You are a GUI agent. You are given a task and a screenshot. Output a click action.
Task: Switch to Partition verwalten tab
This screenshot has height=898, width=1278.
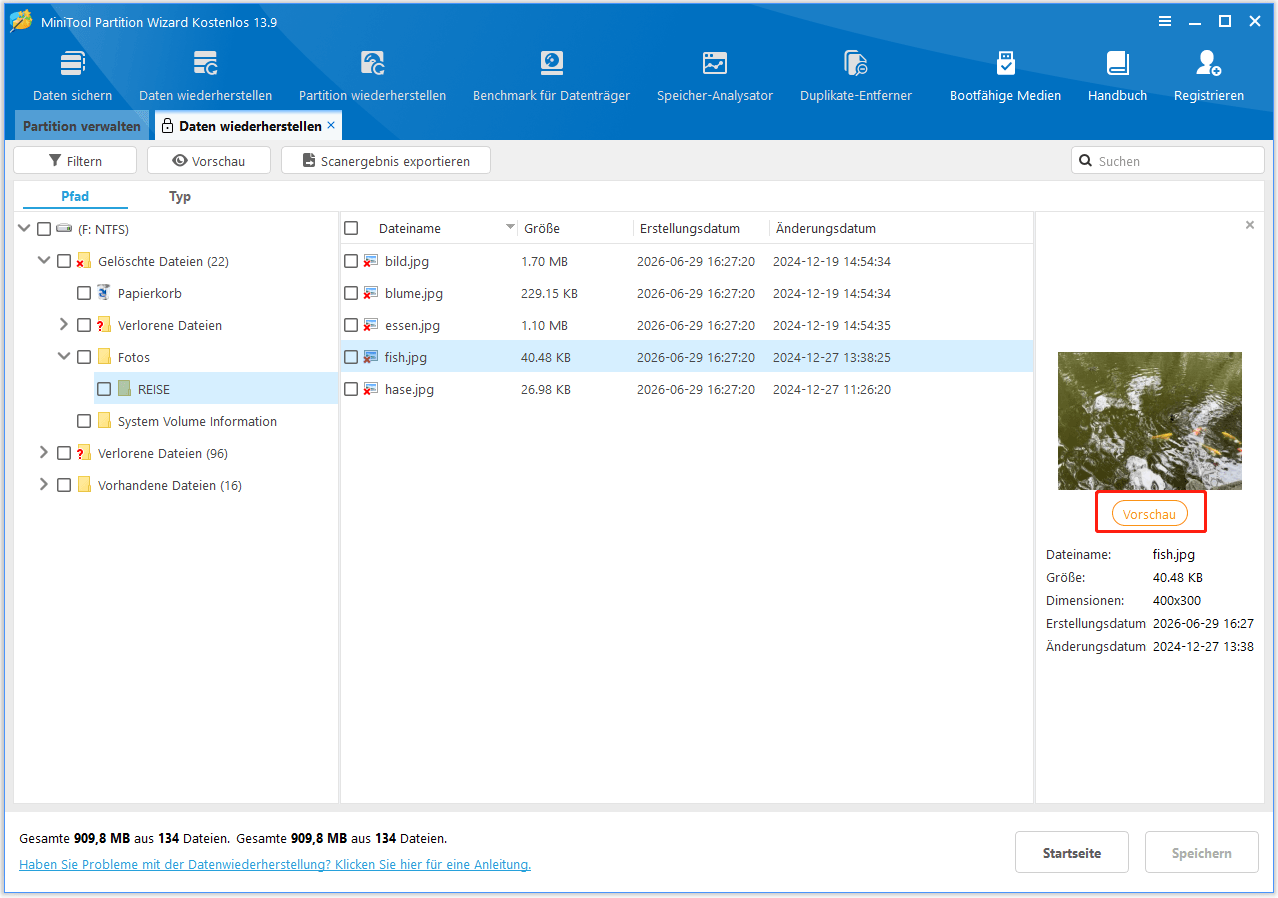coord(82,126)
